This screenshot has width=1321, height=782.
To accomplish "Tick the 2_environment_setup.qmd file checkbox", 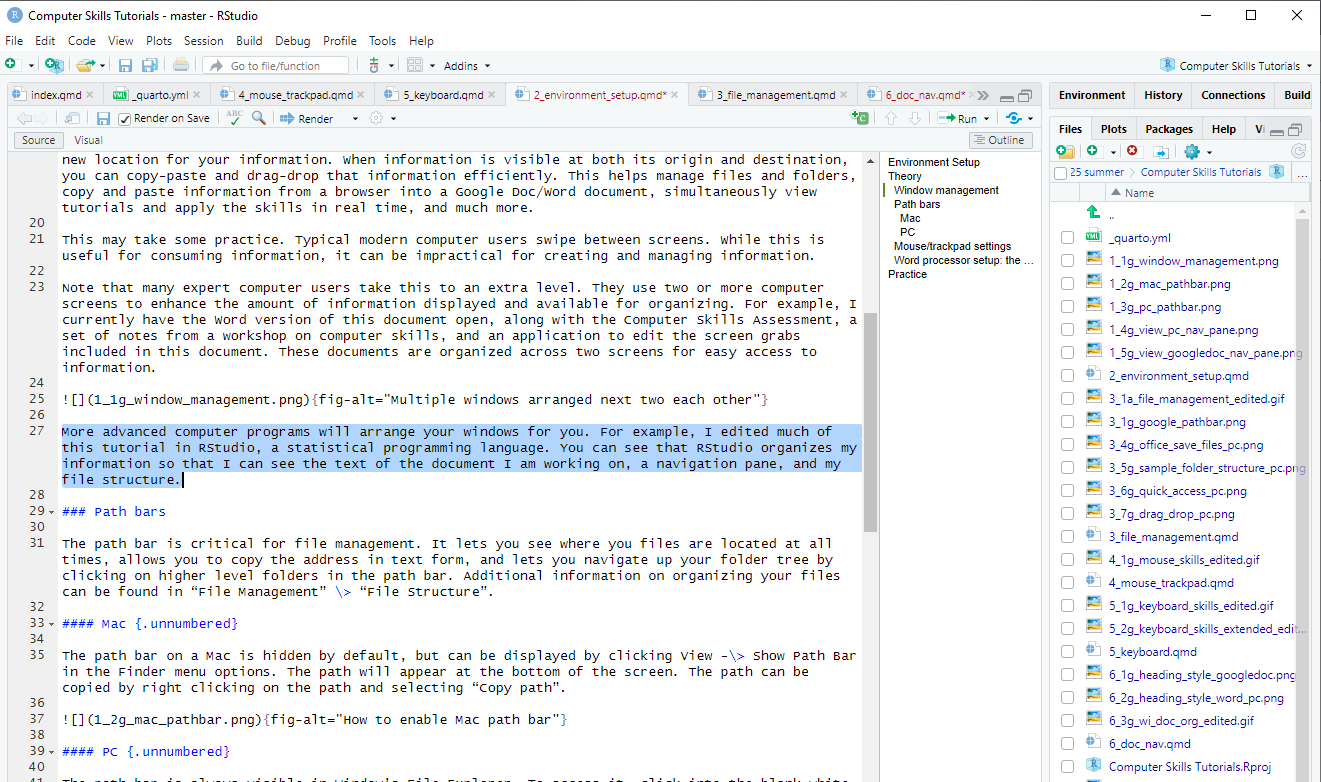I will 1067,376.
